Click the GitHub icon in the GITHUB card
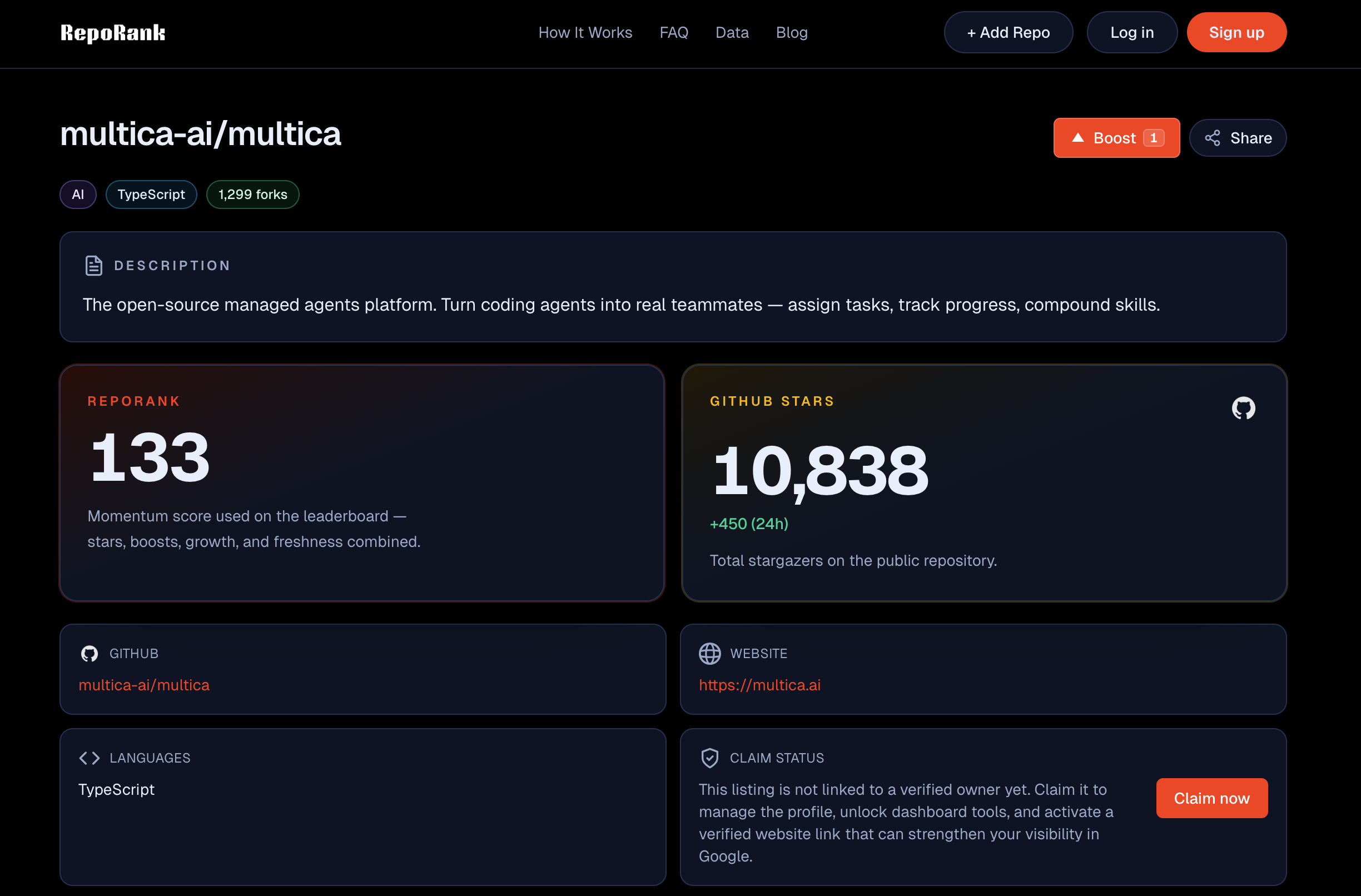 coord(90,654)
